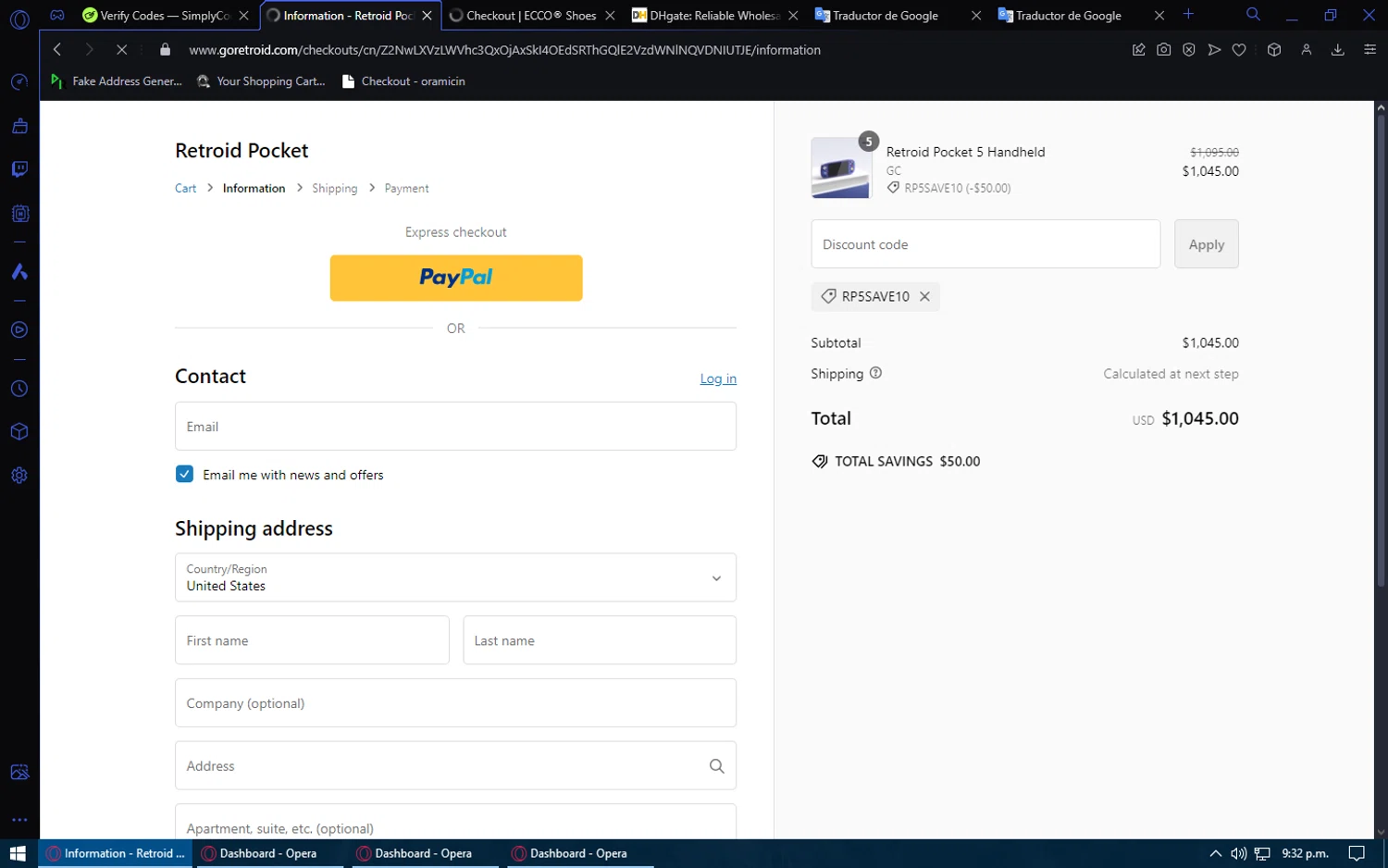
Task: Open sidebar three-dots setup menu
Action: pyautogui.click(x=19, y=820)
